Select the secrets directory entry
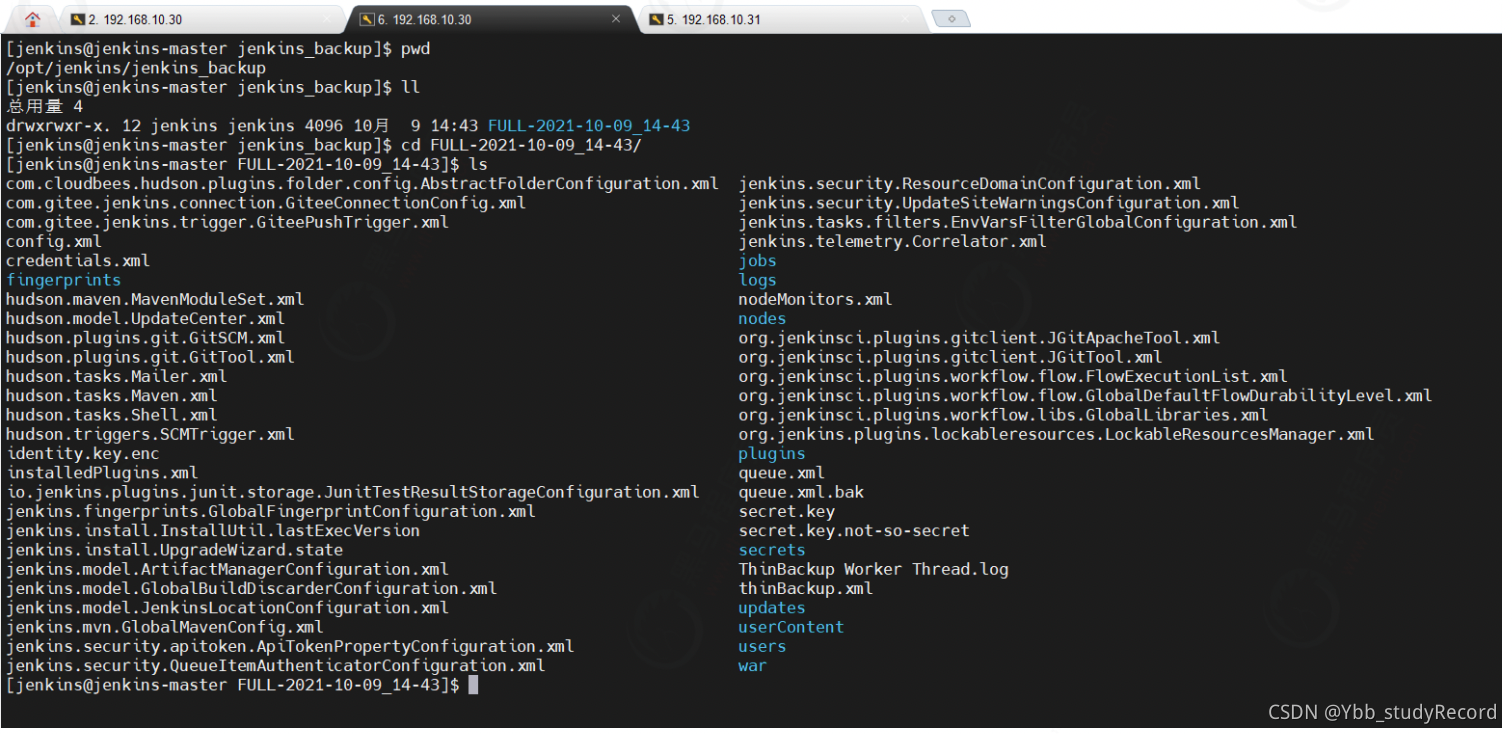The width and height of the screenshot is (1512, 734). coord(771,550)
